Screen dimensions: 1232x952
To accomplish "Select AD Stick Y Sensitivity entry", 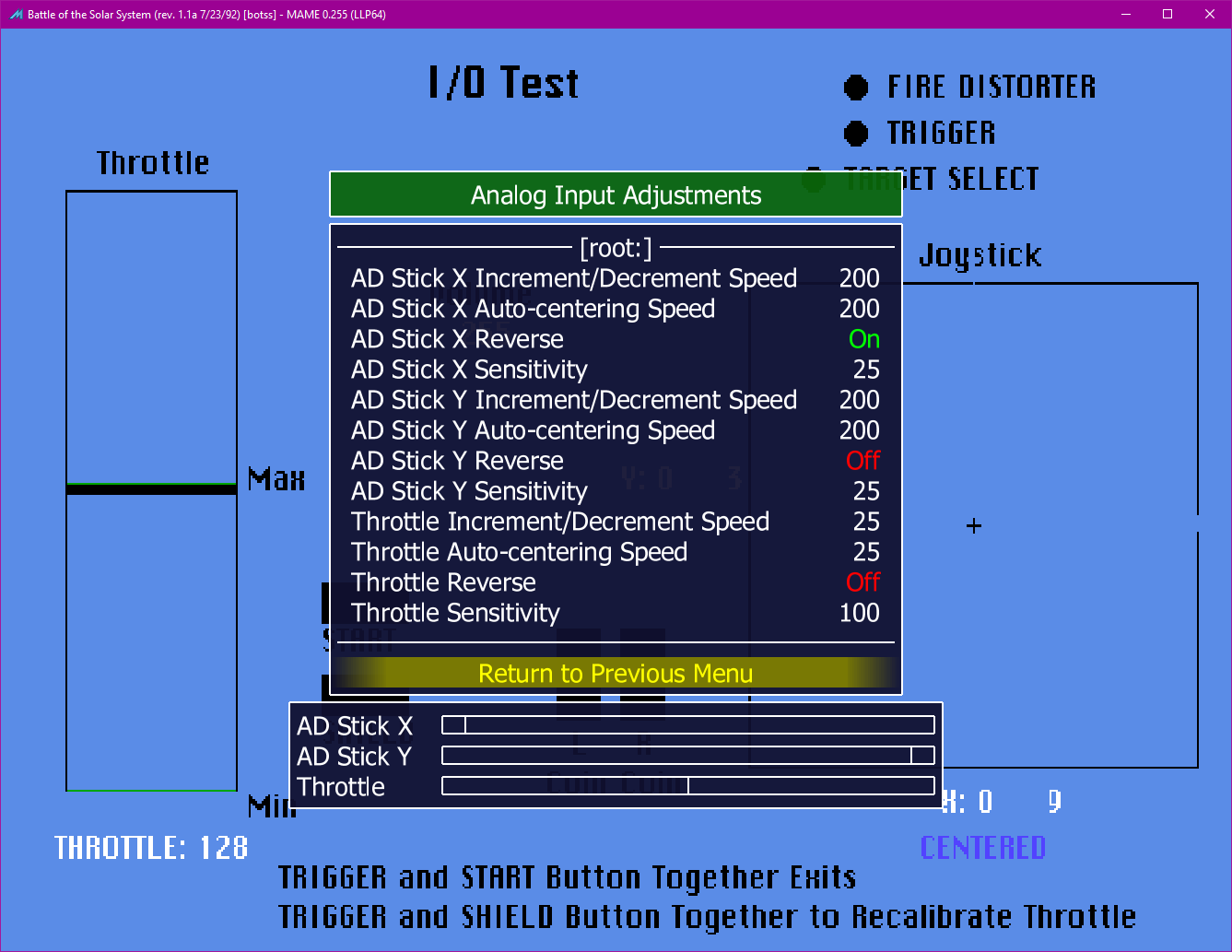I will click(x=469, y=491).
